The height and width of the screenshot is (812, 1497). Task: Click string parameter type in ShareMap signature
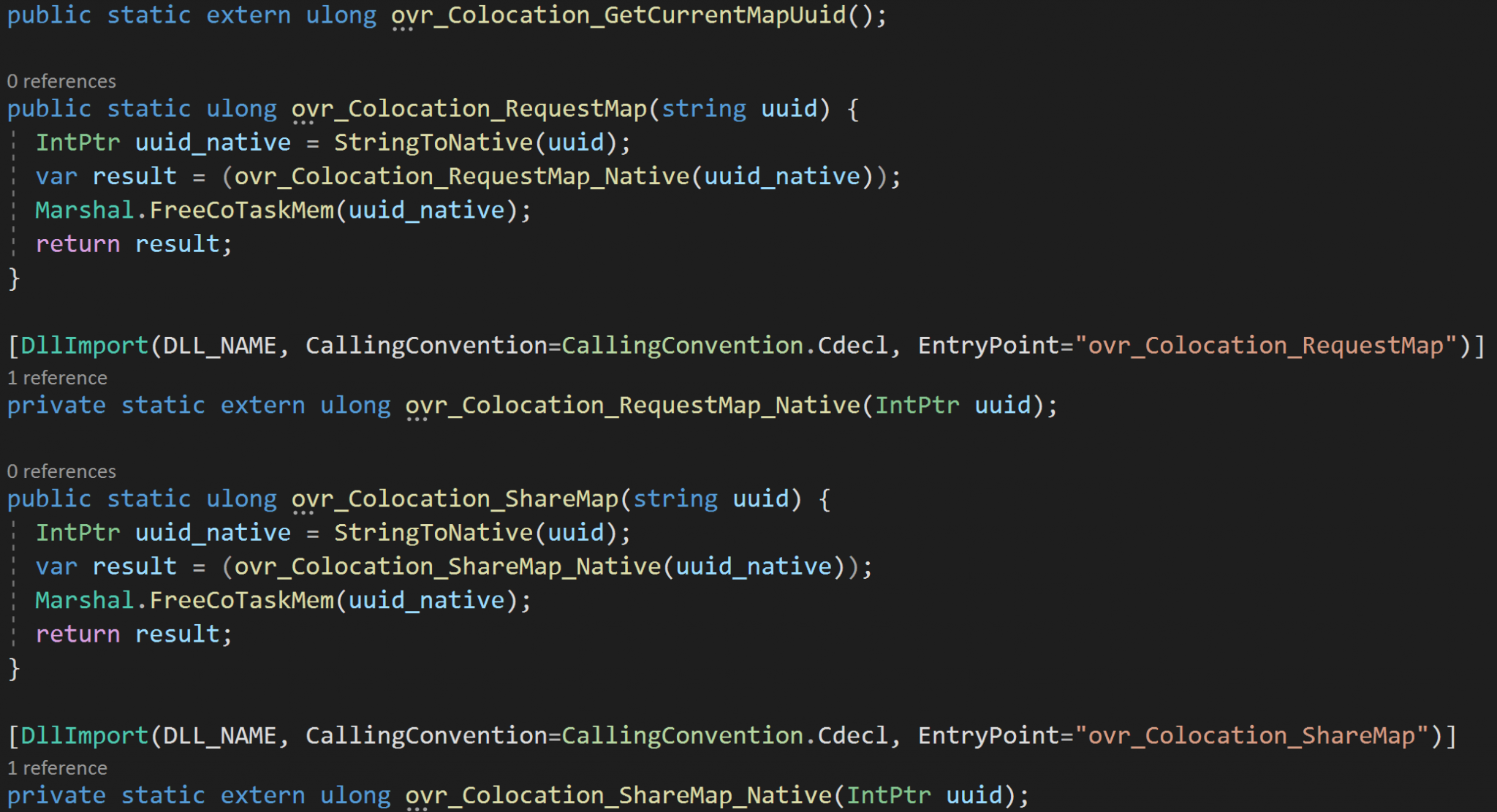coord(675,499)
